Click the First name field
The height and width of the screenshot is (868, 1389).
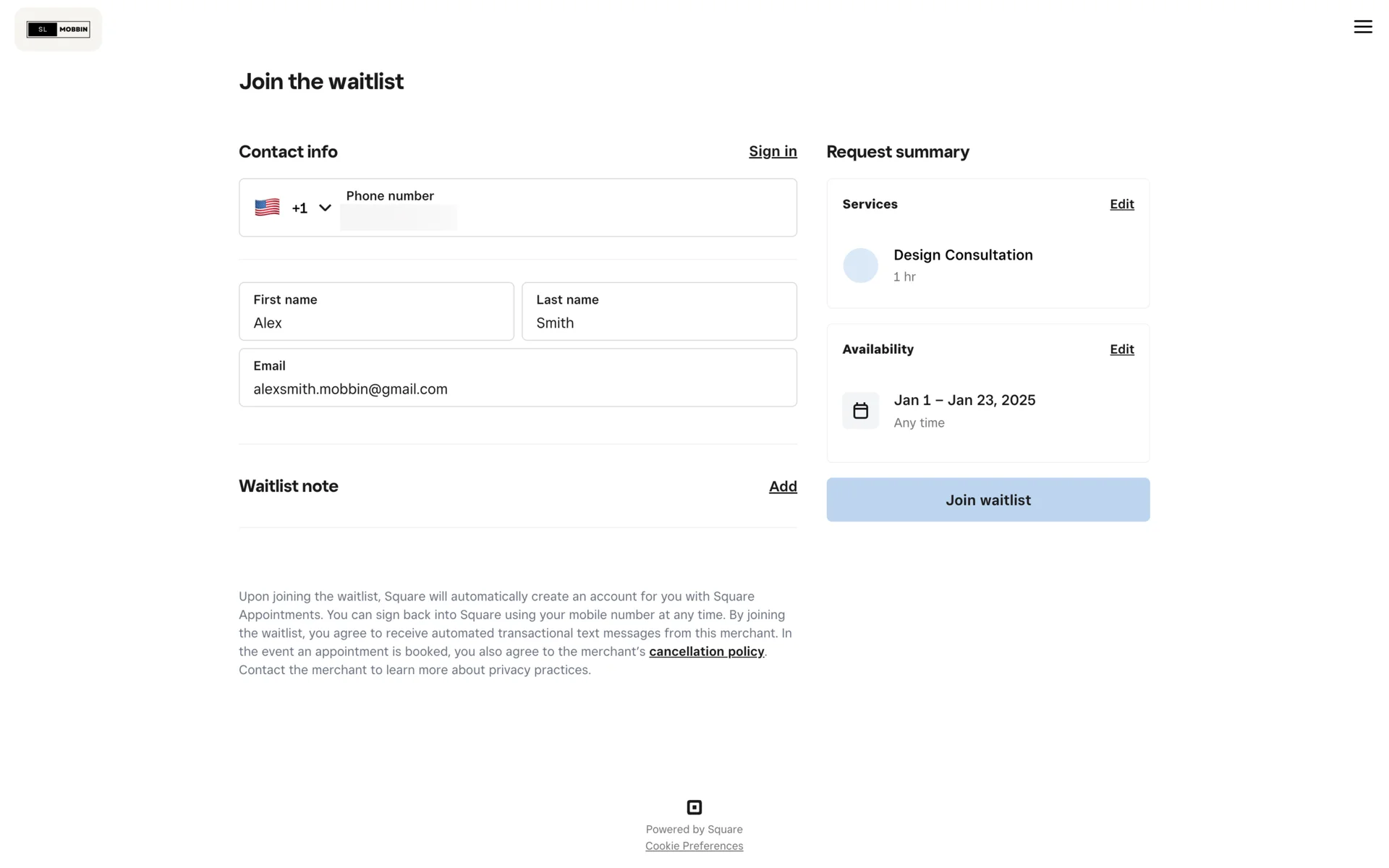(376, 322)
